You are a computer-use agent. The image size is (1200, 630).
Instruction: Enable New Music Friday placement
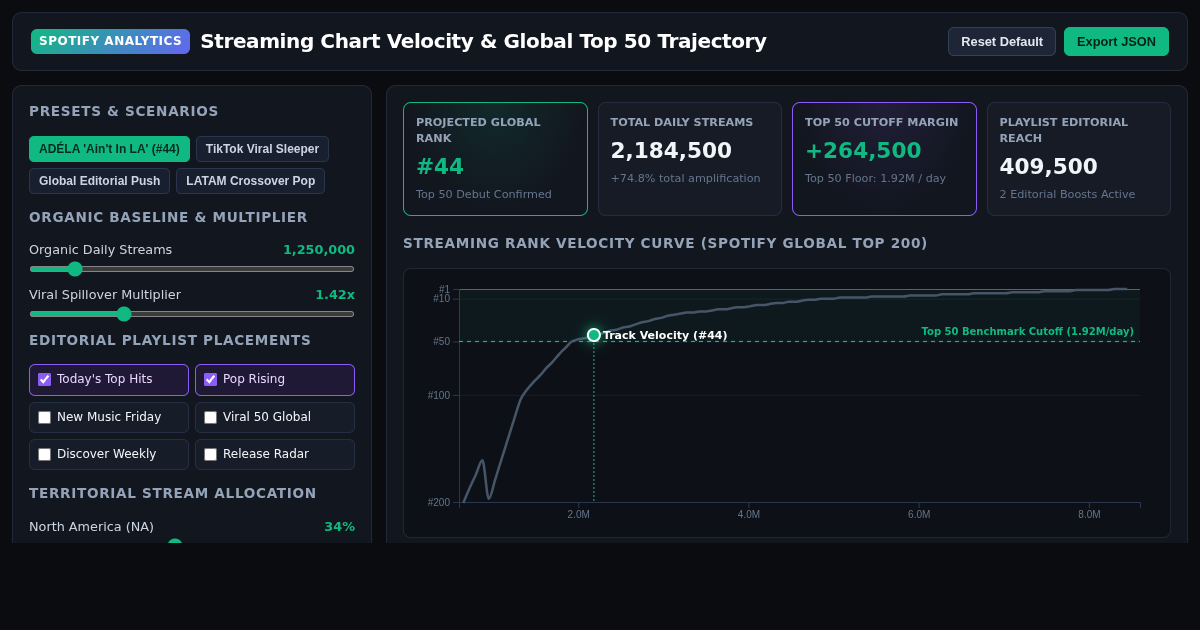[x=44, y=417]
